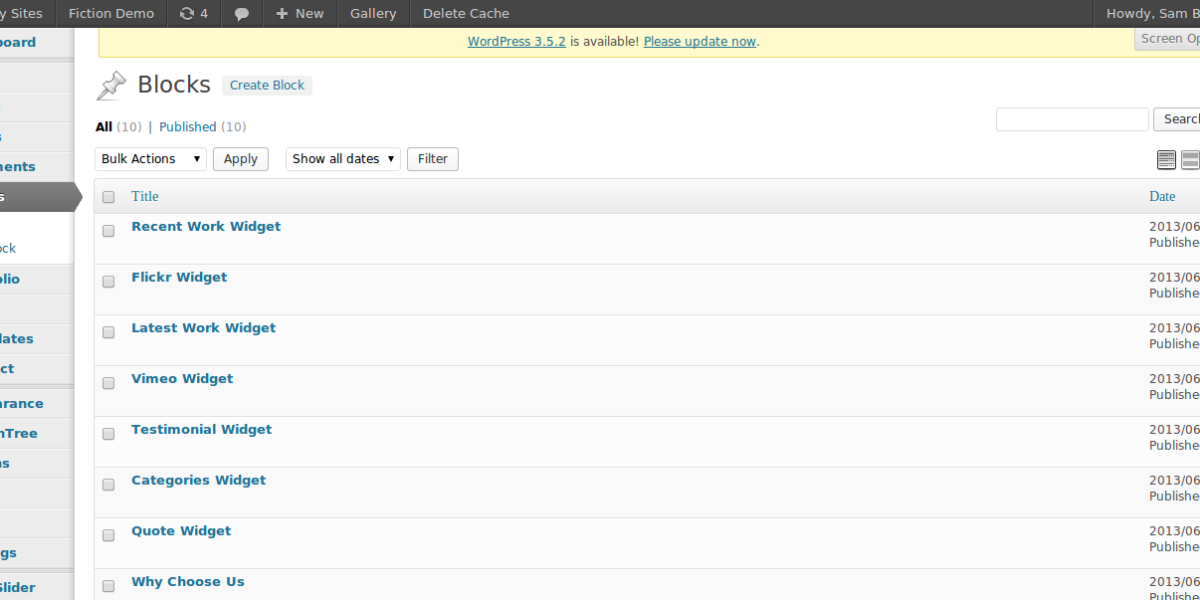Open the Bulk Actions dropdown
The image size is (1200, 600).
(151, 159)
